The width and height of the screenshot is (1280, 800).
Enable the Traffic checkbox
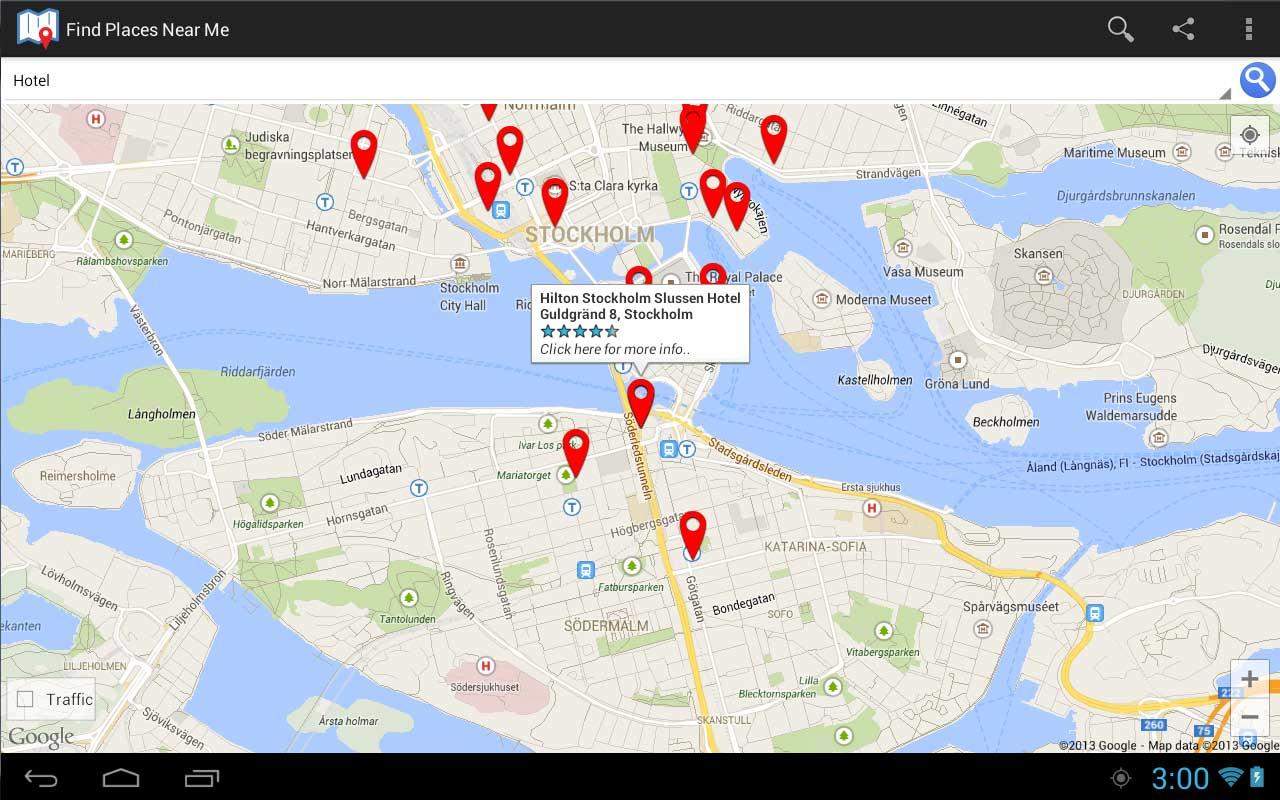pyautogui.click(x=26, y=699)
